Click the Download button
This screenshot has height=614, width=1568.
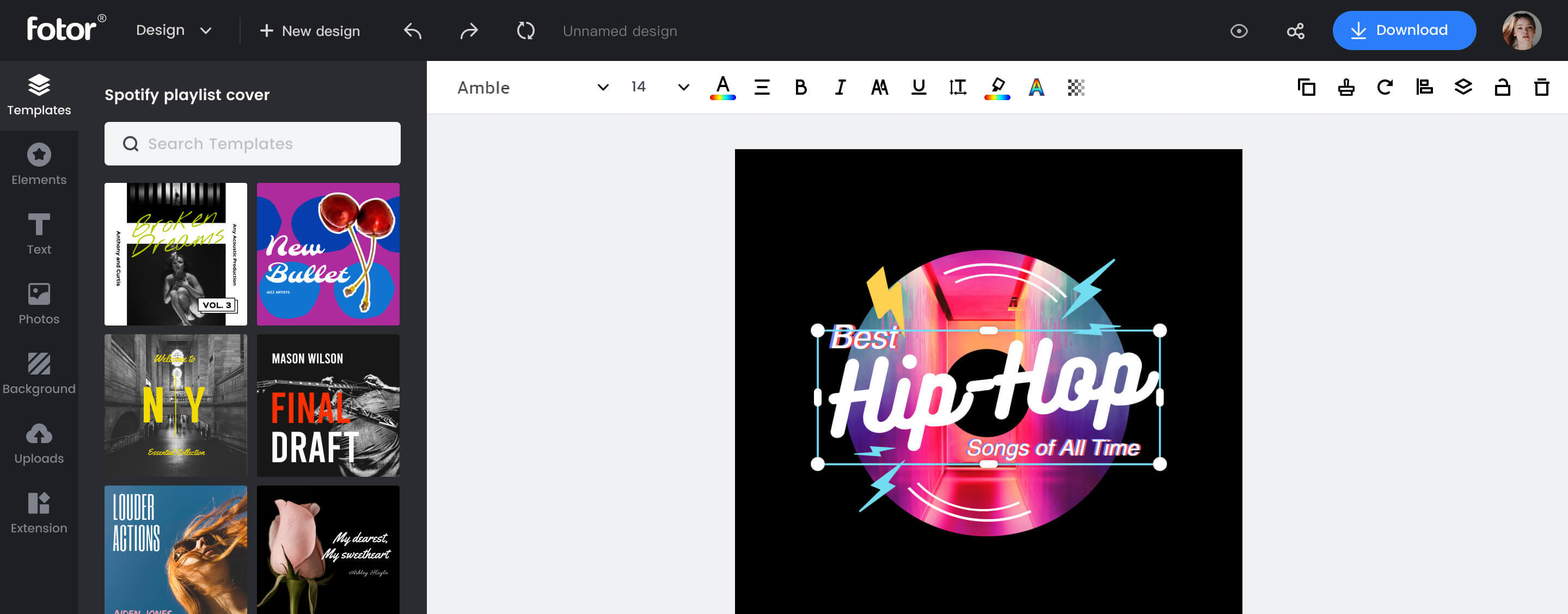(1400, 30)
